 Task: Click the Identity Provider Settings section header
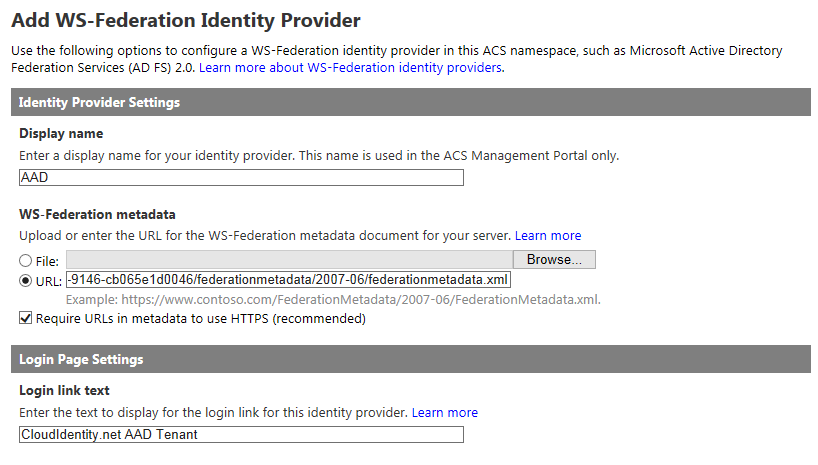tap(411, 102)
